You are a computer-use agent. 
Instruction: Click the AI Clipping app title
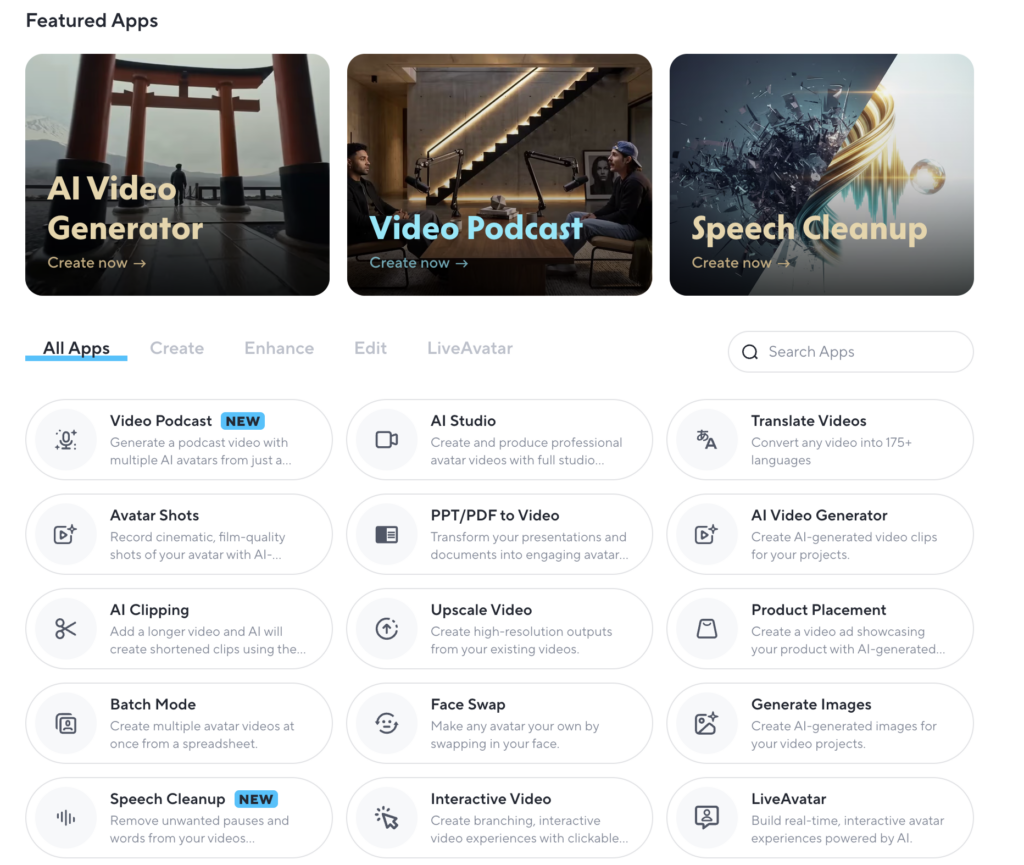click(150, 610)
